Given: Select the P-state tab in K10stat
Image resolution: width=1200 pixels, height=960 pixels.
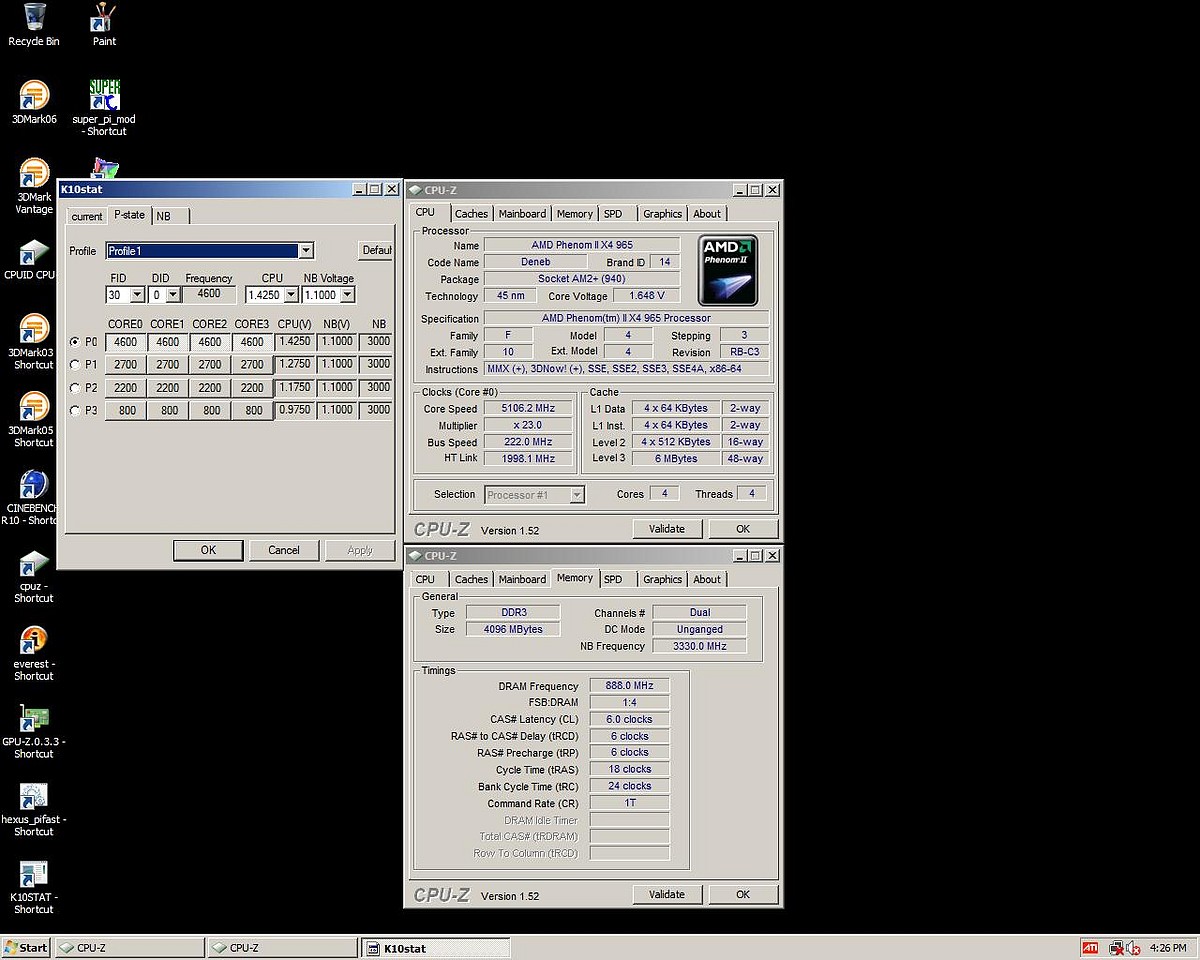Looking at the screenshot, I should click(x=129, y=214).
